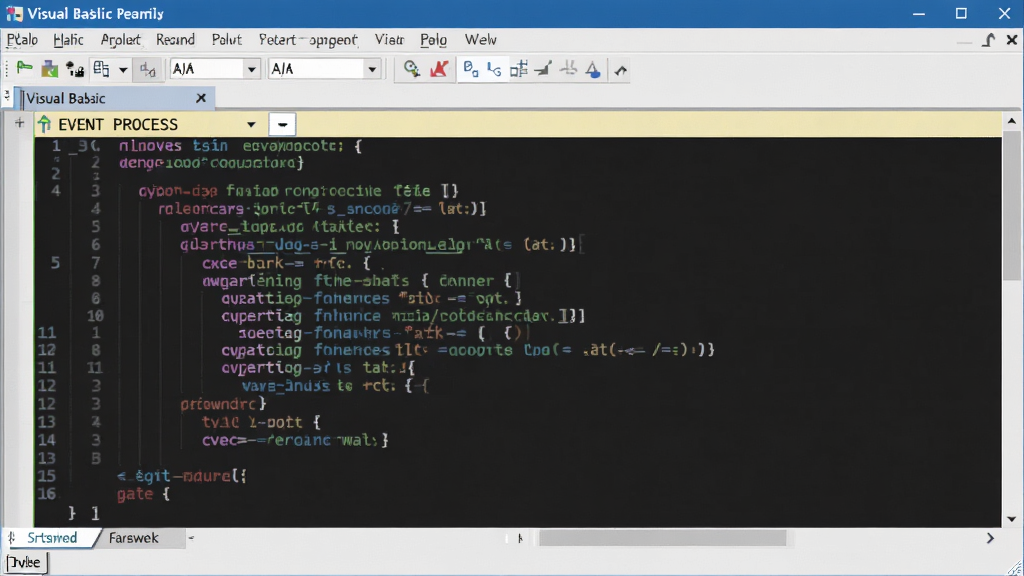Click the up caret icon ending the toolbar

pos(620,70)
